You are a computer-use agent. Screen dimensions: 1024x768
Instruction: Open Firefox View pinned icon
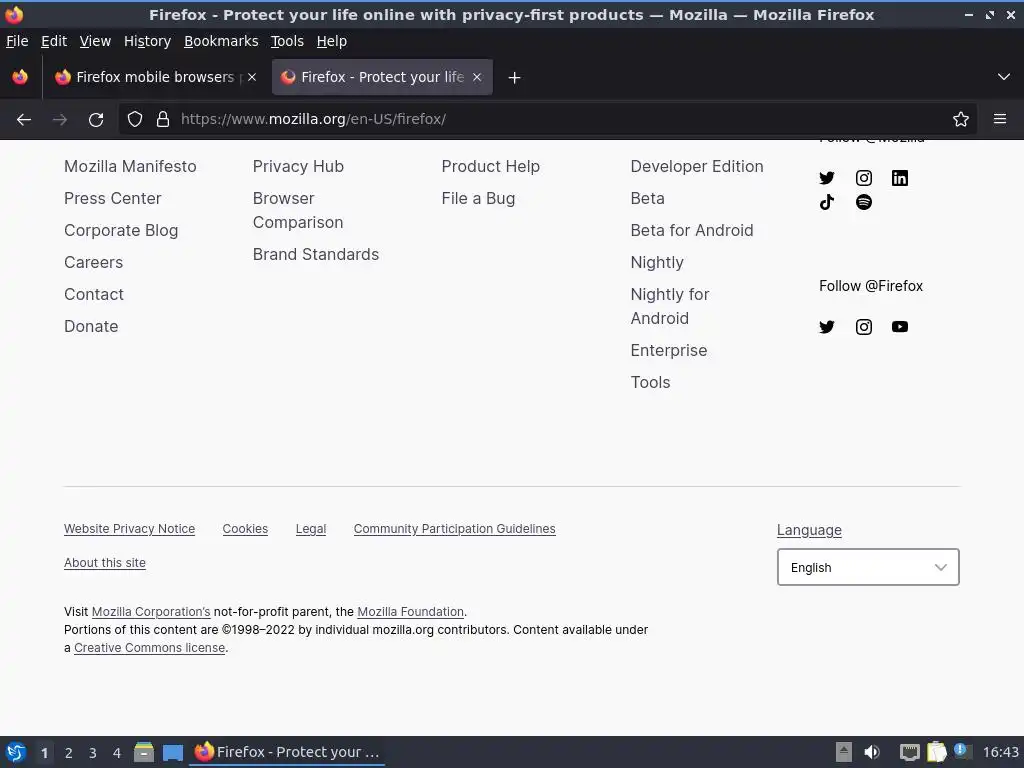click(x=20, y=77)
